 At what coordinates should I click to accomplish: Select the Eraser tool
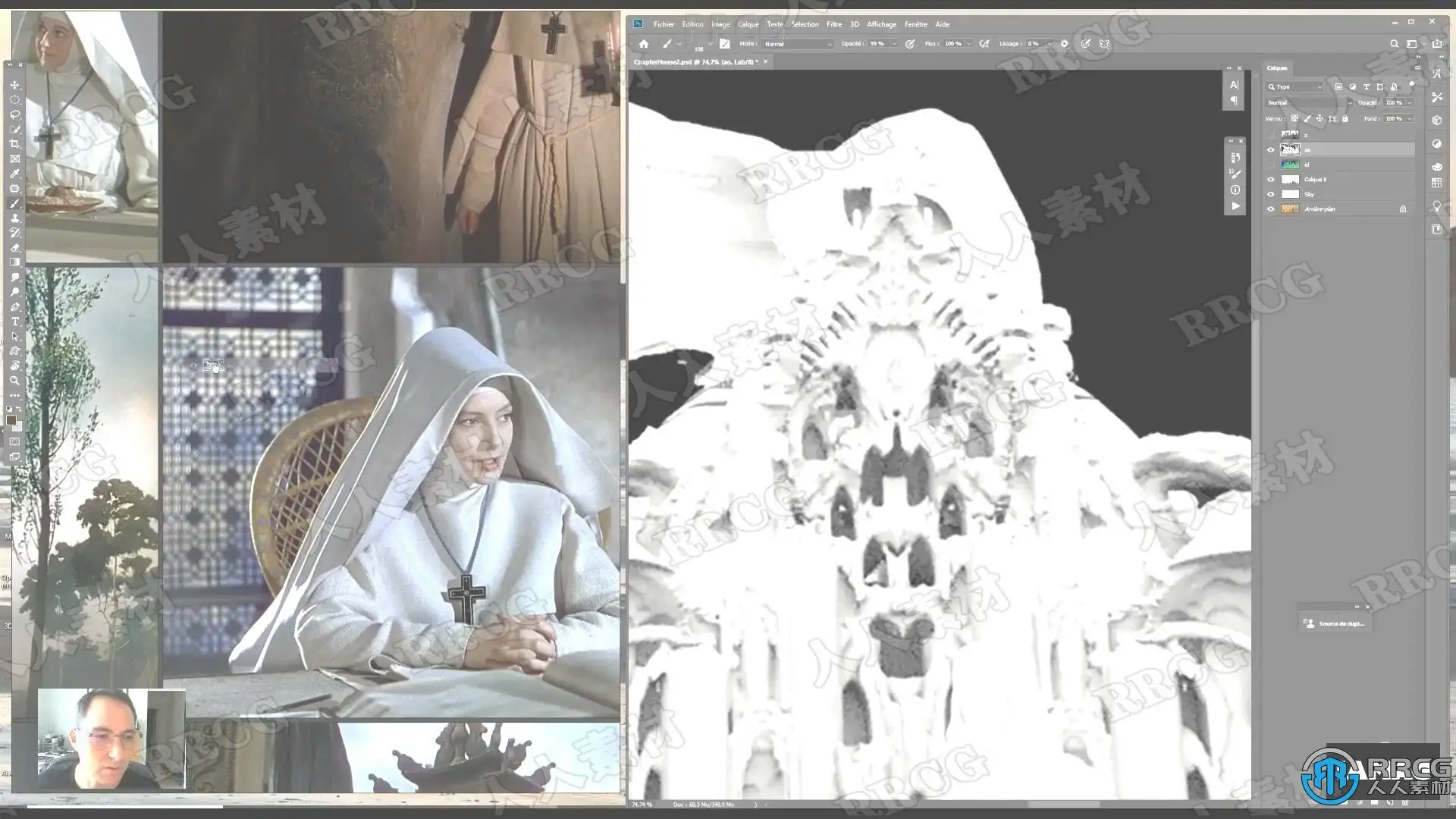[x=14, y=248]
